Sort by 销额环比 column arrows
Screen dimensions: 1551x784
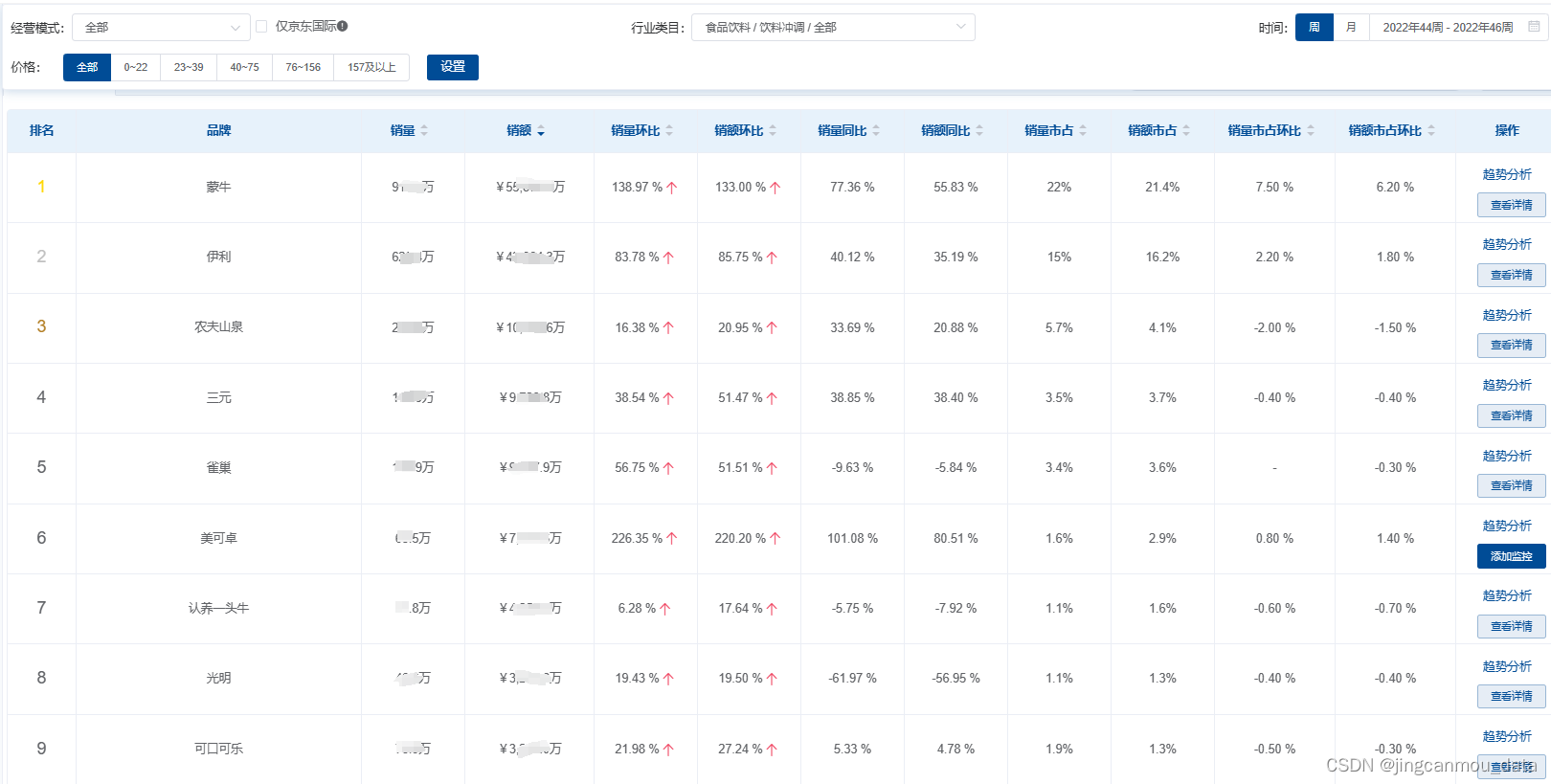[x=773, y=130]
